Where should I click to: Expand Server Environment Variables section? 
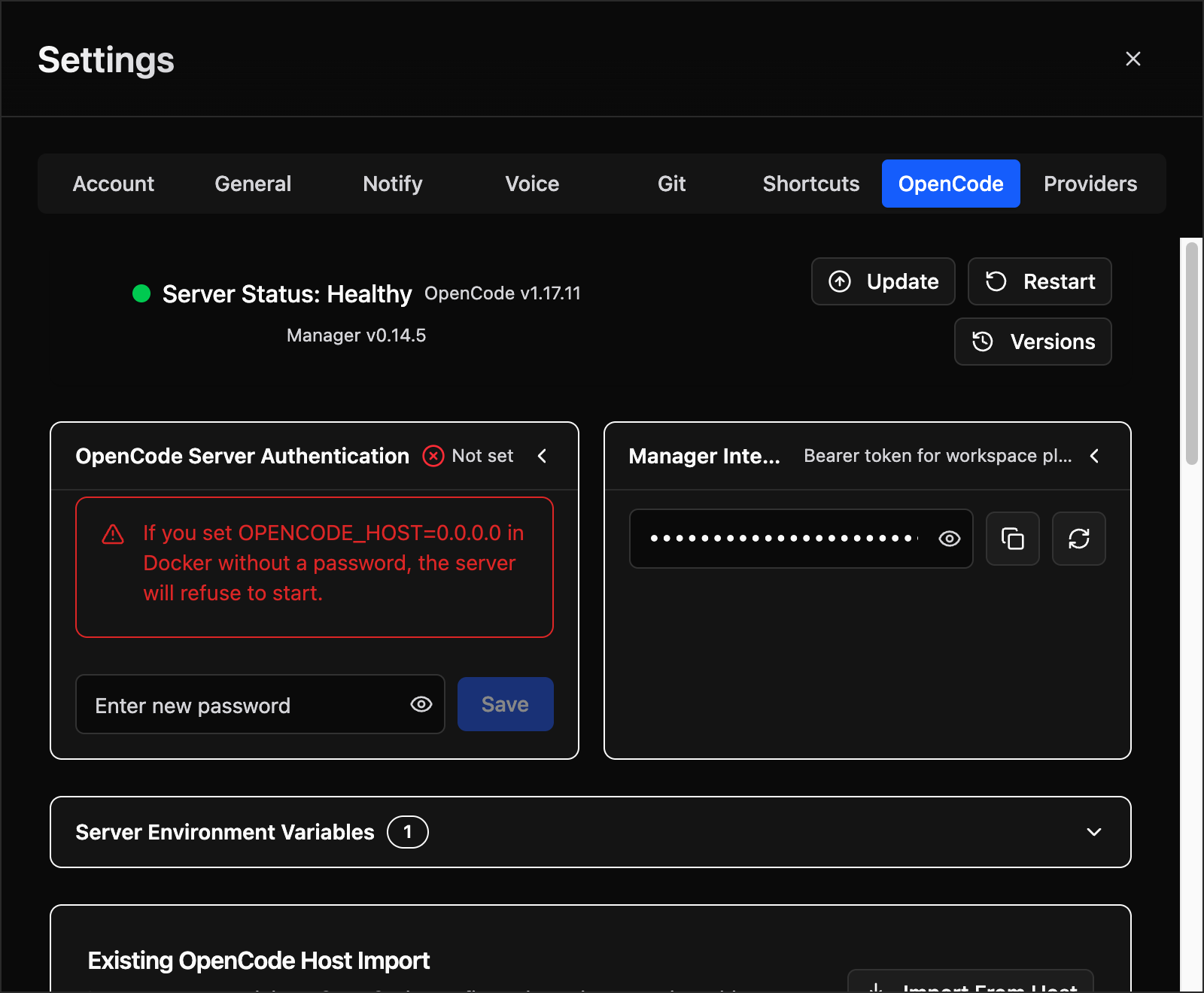pyautogui.click(x=591, y=832)
